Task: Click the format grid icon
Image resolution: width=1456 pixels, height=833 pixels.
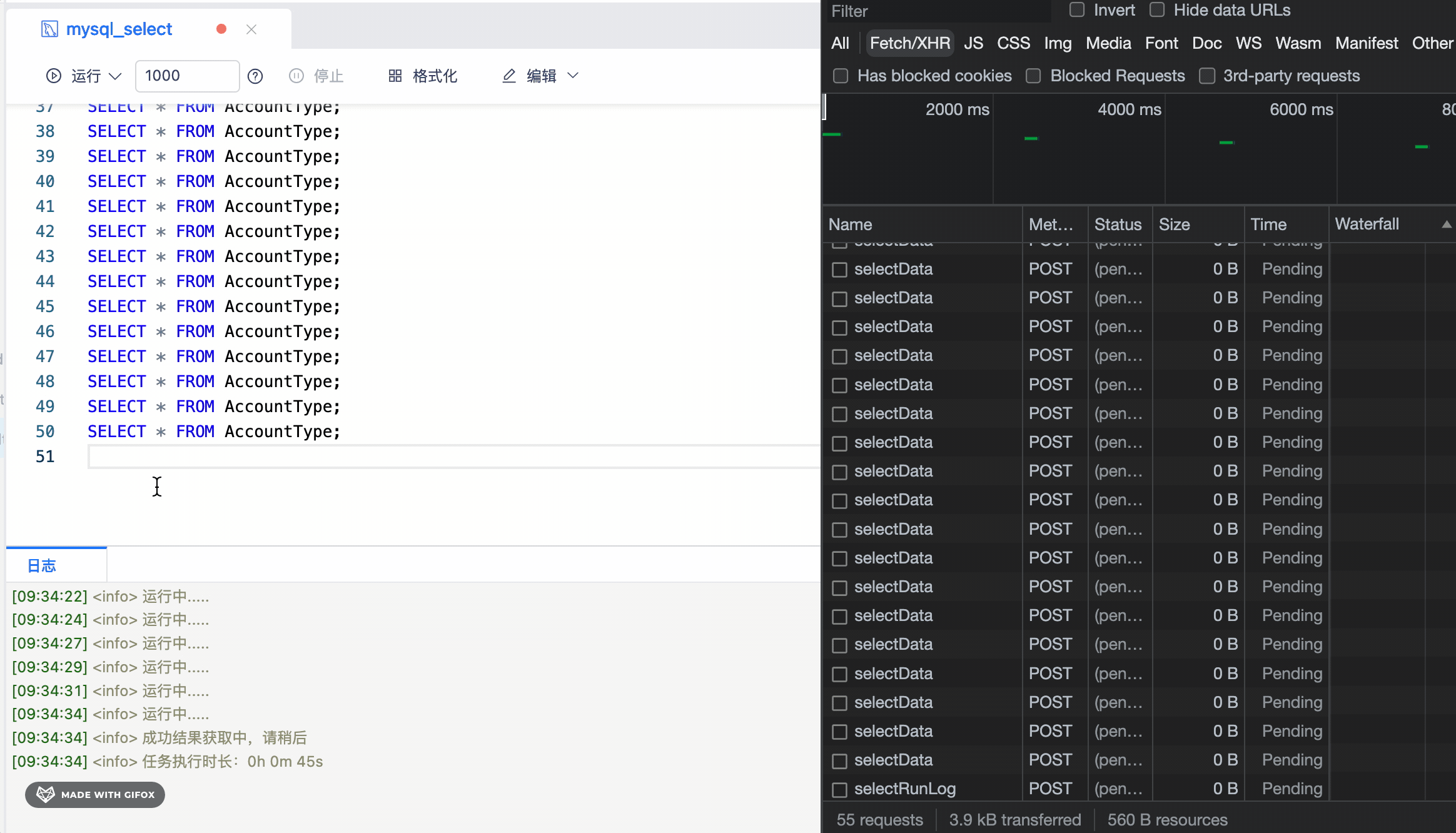Action: click(395, 76)
